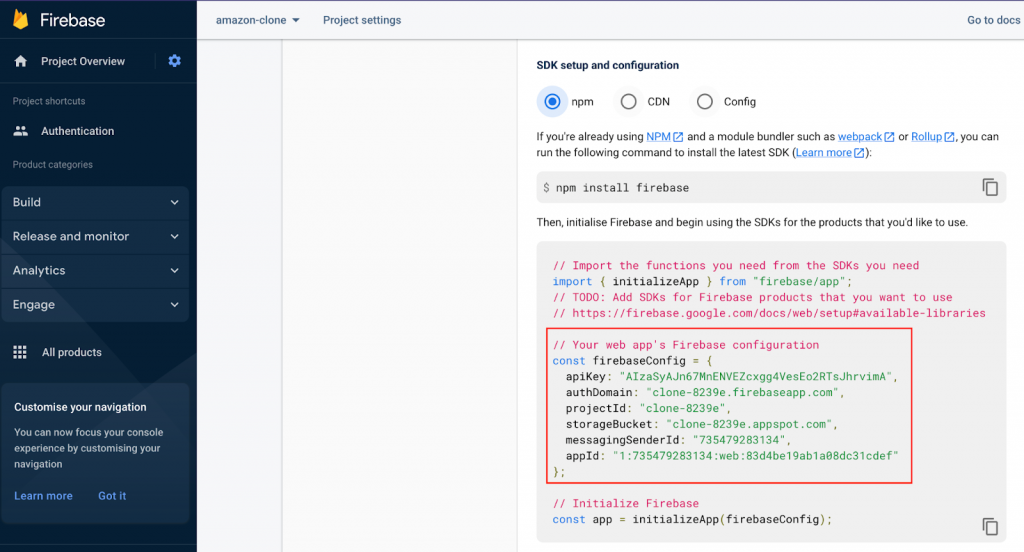Image resolution: width=1024 pixels, height=552 pixels.
Task: Open the NPM hyperlink
Action: [658, 137]
